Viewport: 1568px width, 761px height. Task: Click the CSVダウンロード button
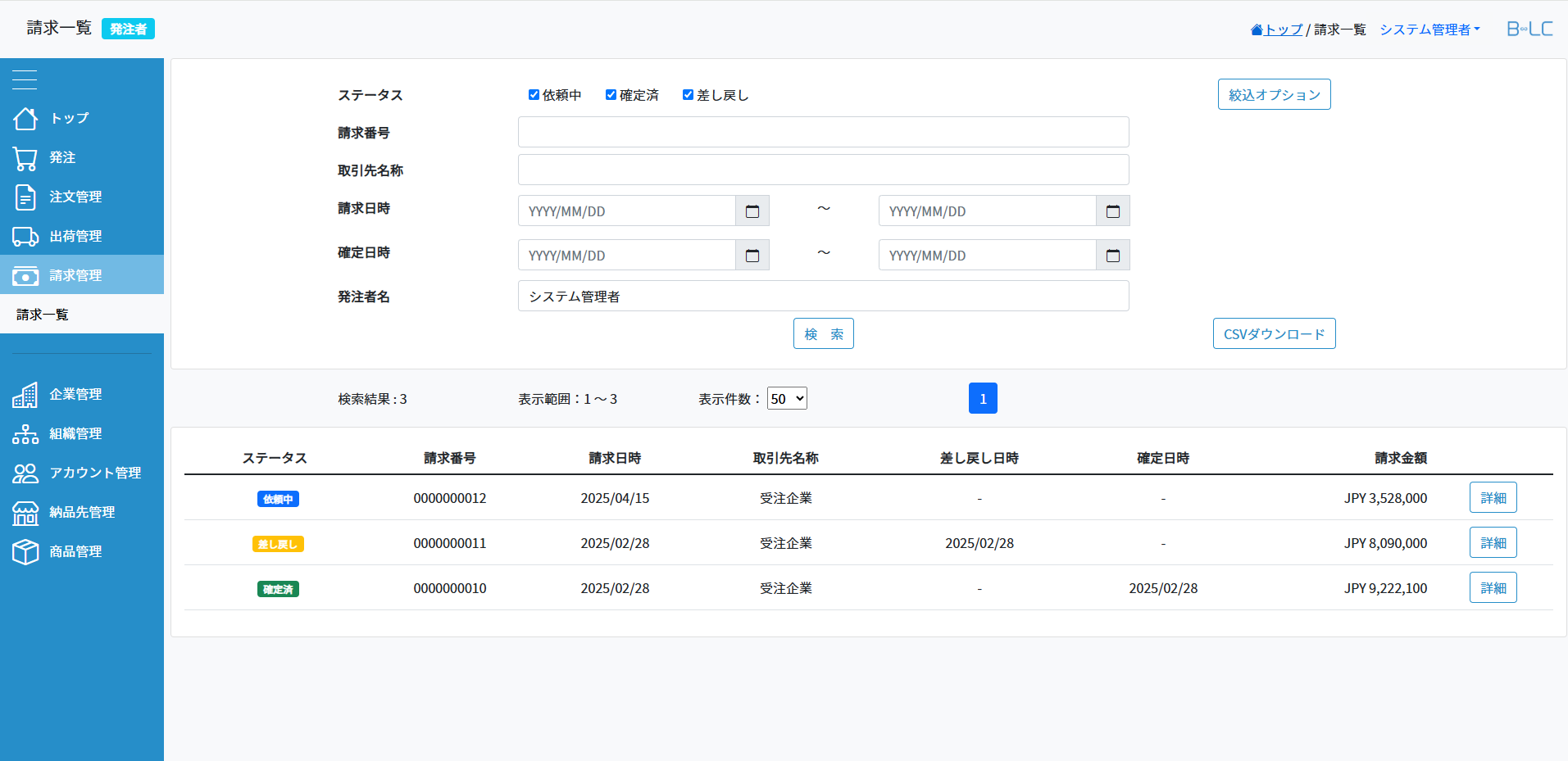[1274, 334]
